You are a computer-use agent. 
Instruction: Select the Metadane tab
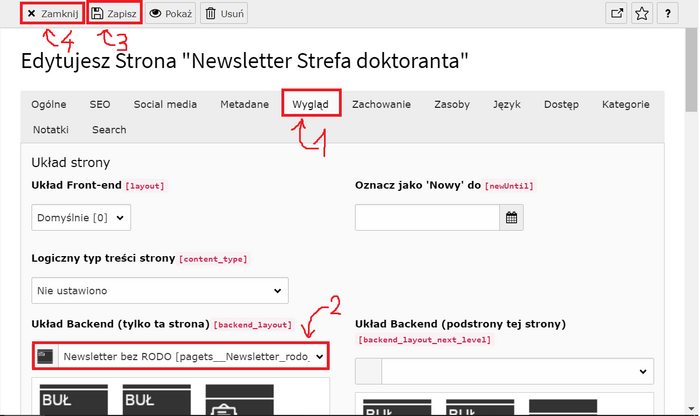tap(244, 104)
